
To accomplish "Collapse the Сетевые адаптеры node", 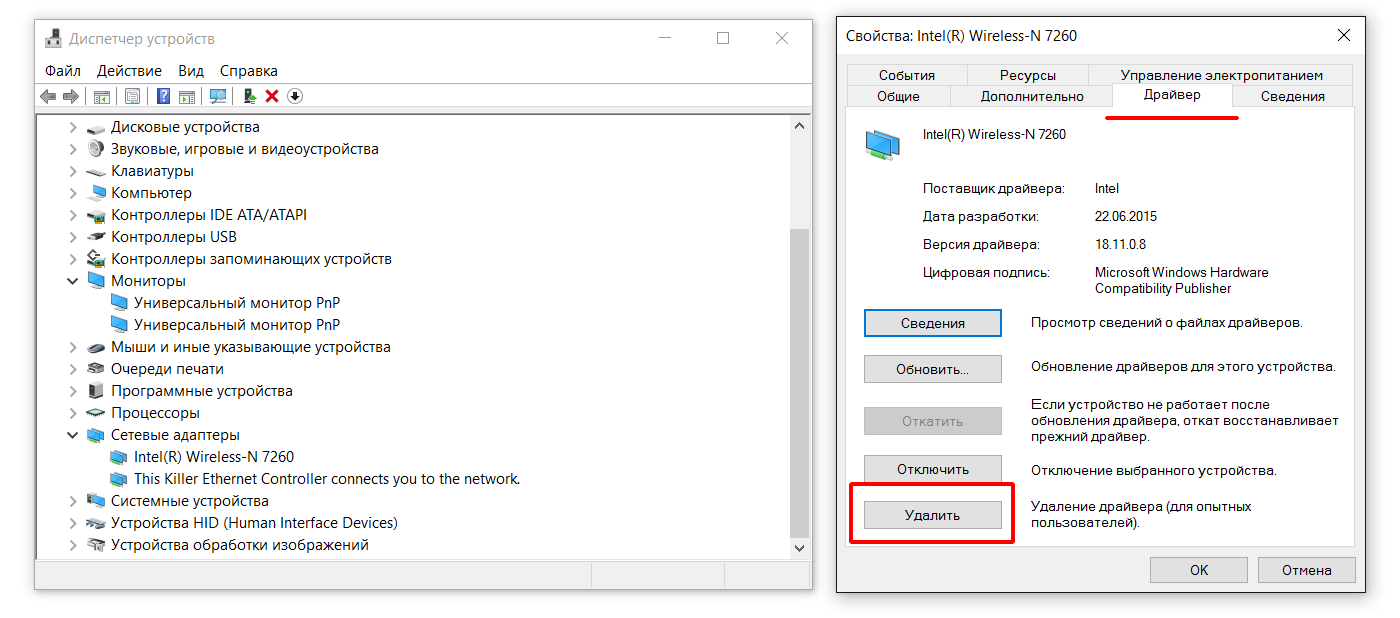I will click(73, 435).
